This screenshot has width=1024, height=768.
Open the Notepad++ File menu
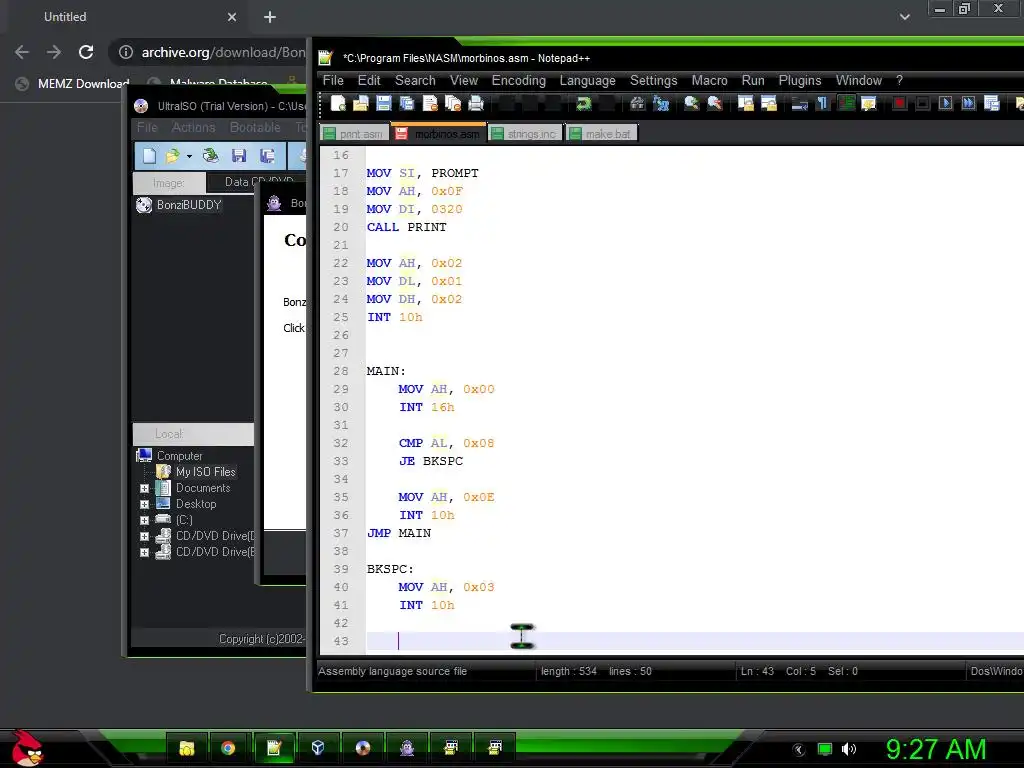[x=333, y=80]
